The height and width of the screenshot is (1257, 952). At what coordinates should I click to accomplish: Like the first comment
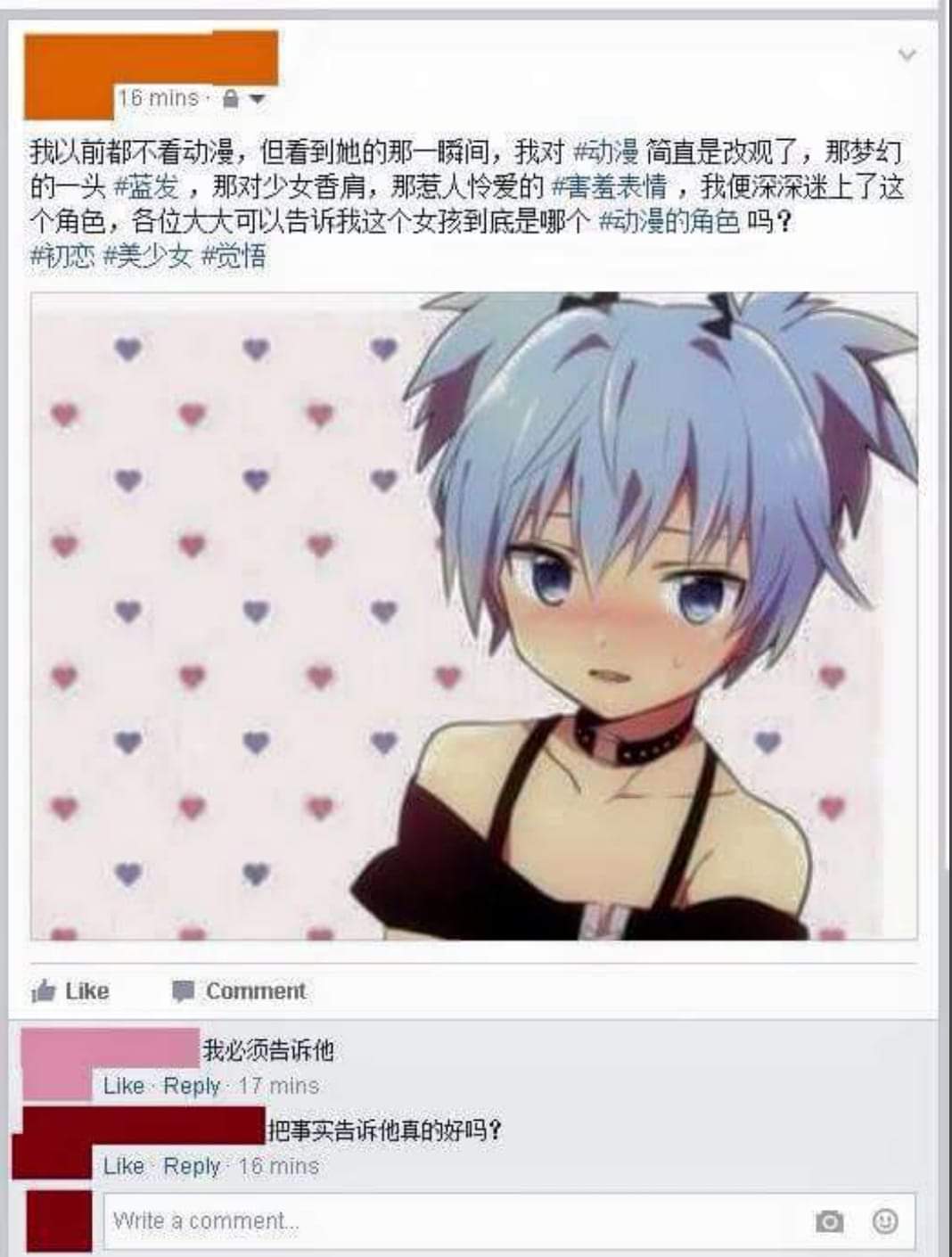(123, 1086)
